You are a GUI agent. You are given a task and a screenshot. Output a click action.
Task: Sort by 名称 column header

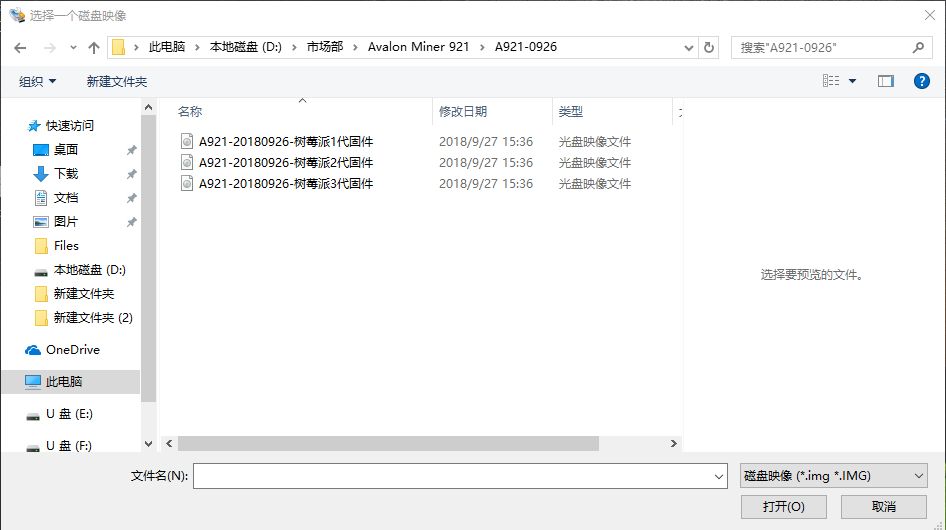(x=190, y=112)
